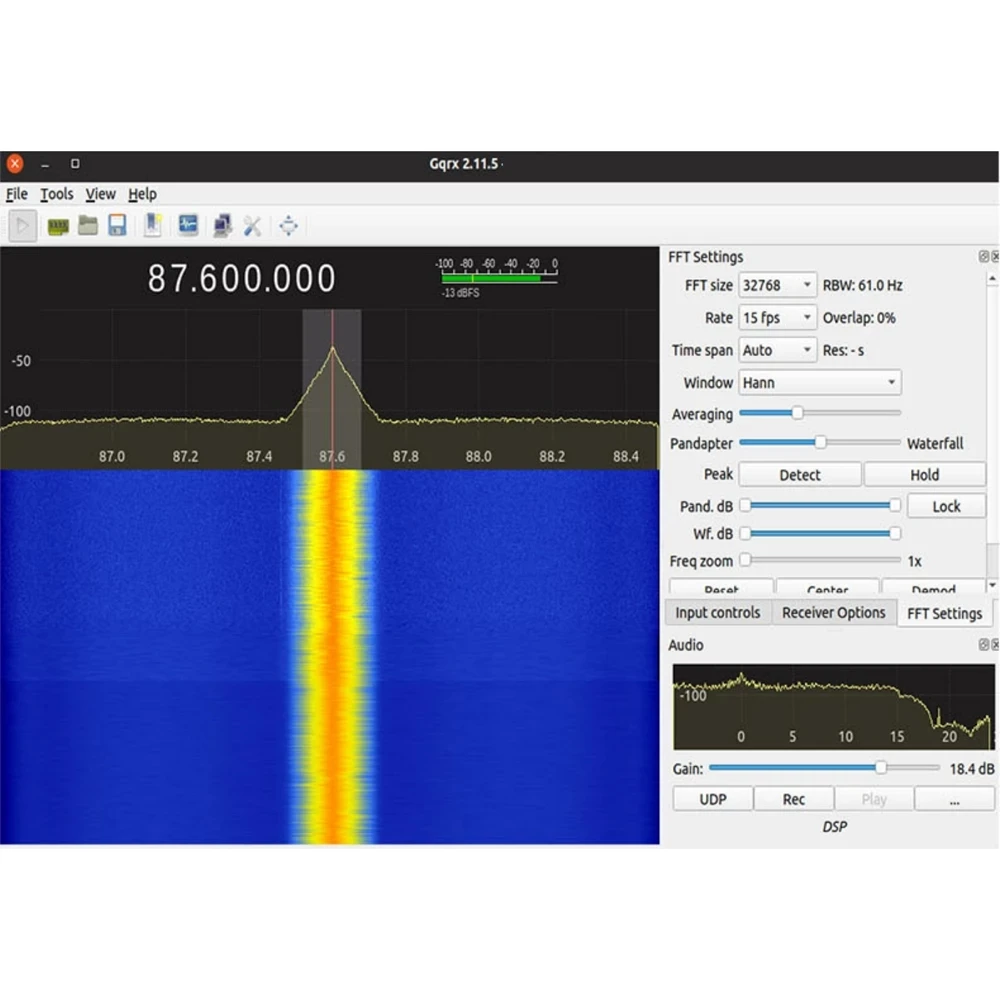Image resolution: width=1000 pixels, height=1000 pixels.
Task: Click the audio Gain slider handle
Action: (x=880, y=768)
